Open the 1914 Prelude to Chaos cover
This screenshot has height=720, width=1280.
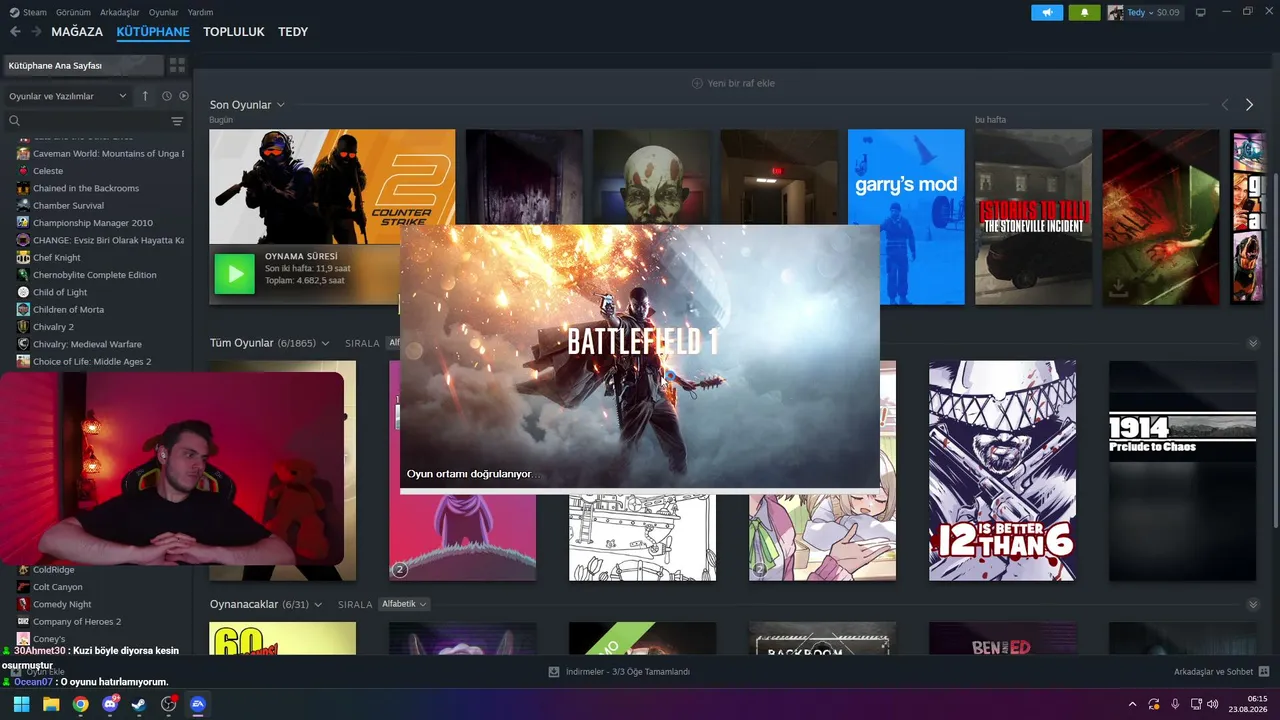coord(1182,471)
